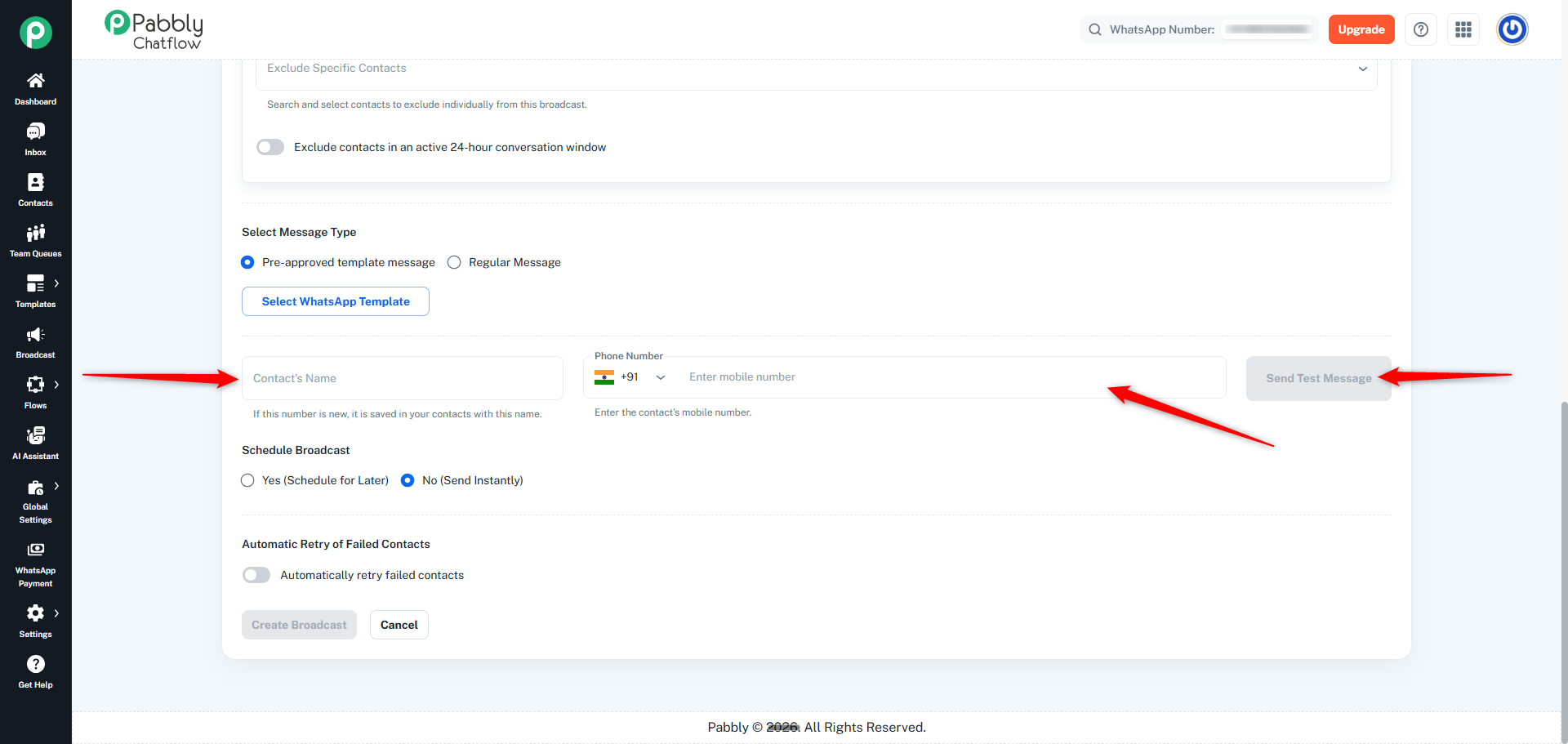1568x744 pixels.
Task: Open the Inbox from sidebar
Action: [35, 140]
